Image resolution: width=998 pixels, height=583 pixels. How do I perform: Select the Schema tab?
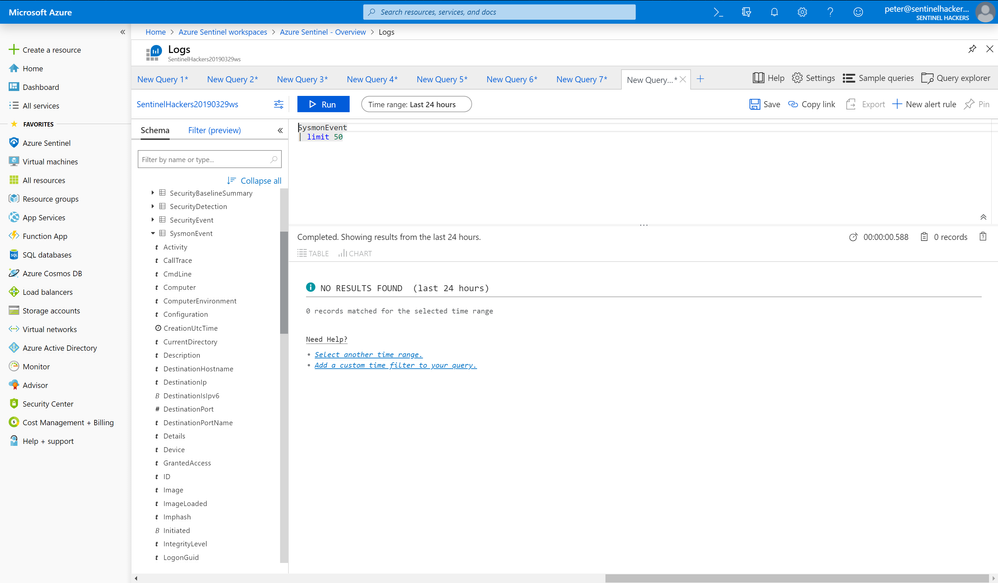(155, 130)
